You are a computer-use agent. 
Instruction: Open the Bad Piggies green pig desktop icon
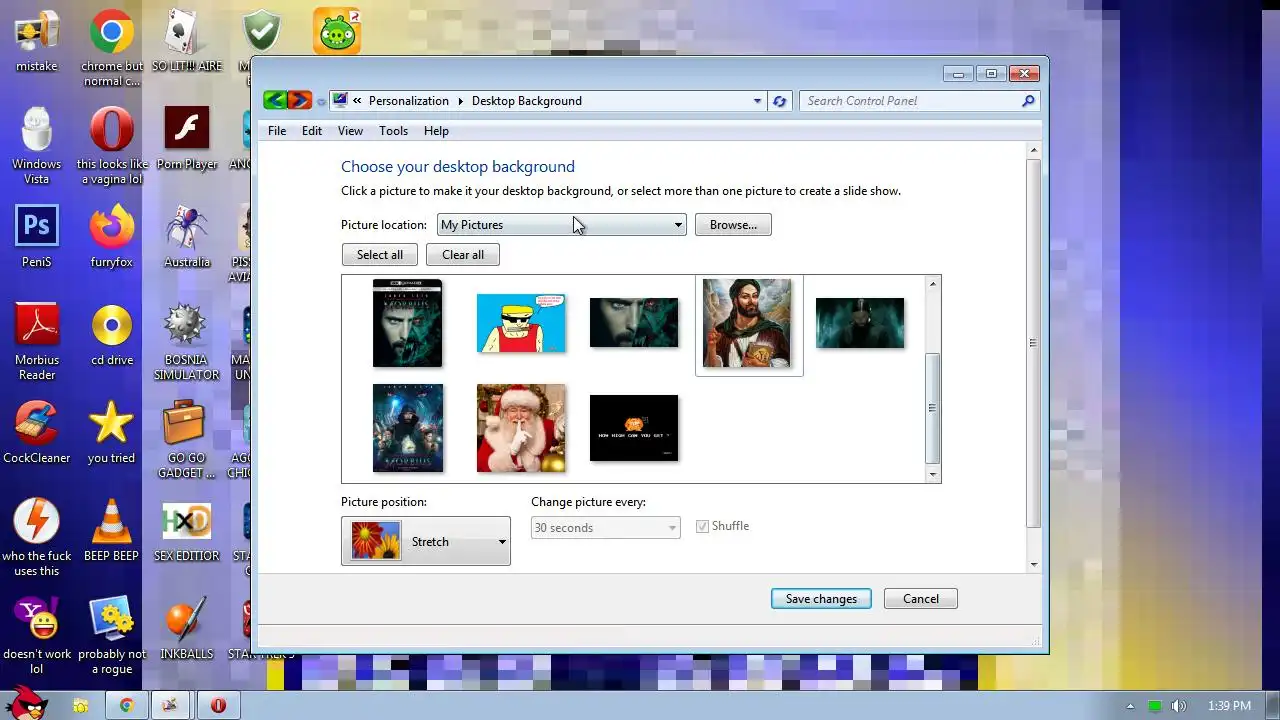(337, 32)
